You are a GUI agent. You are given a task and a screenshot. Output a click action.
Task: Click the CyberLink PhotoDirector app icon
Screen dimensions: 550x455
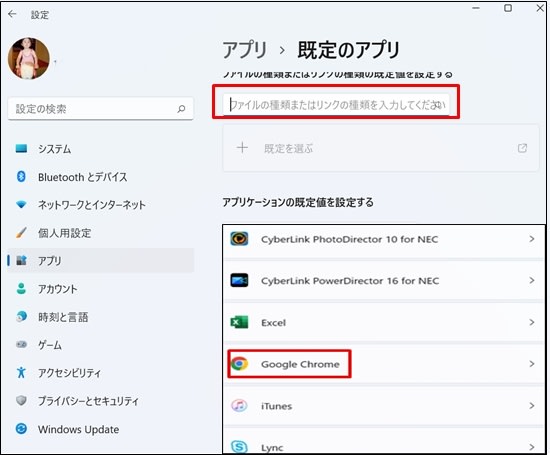(x=239, y=239)
